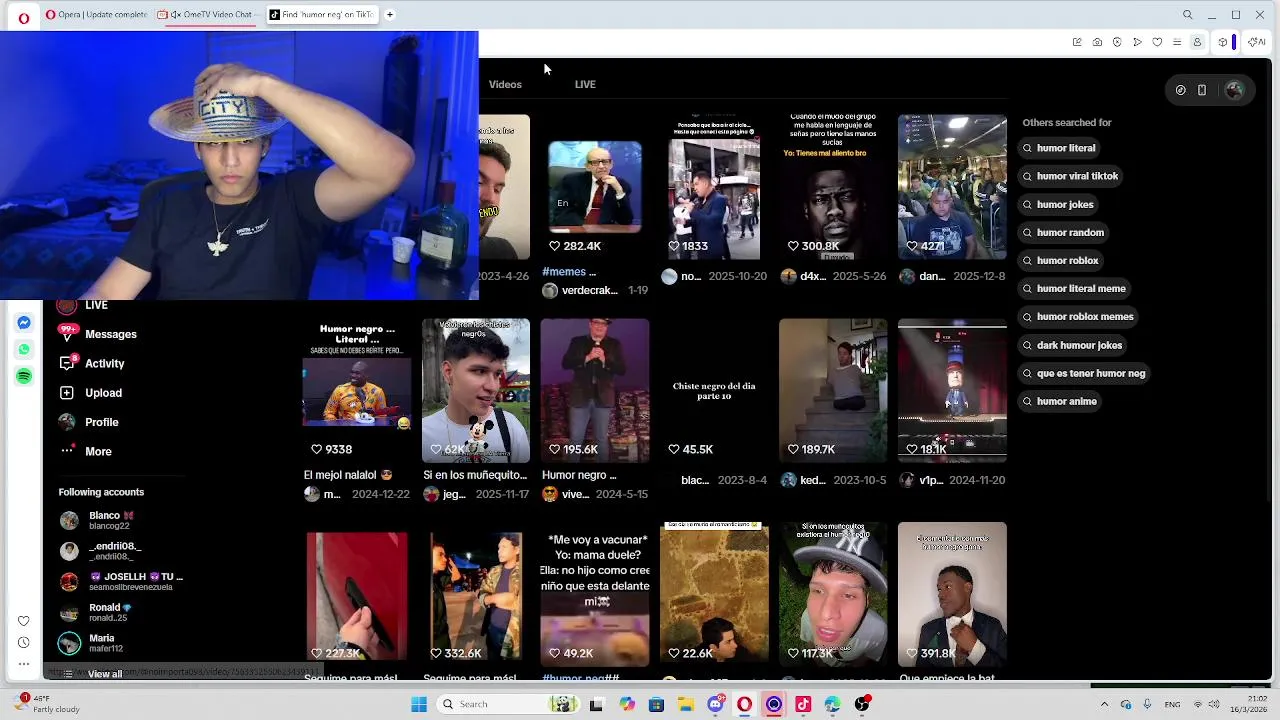Switch to the LIVE search tab
This screenshot has width=1280, height=720.
tap(585, 84)
